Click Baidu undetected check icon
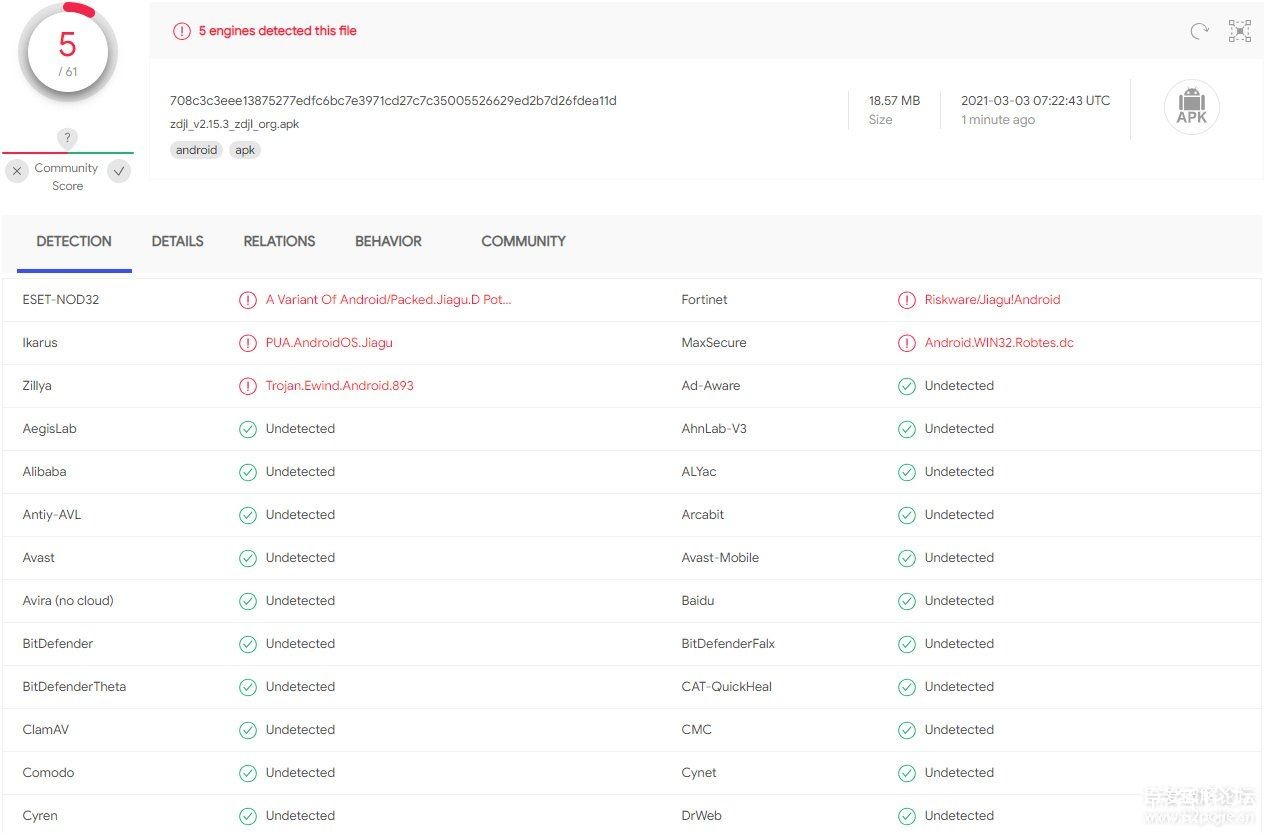This screenshot has height=833, width=1264. pyautogui.click(x=907, y=601)
